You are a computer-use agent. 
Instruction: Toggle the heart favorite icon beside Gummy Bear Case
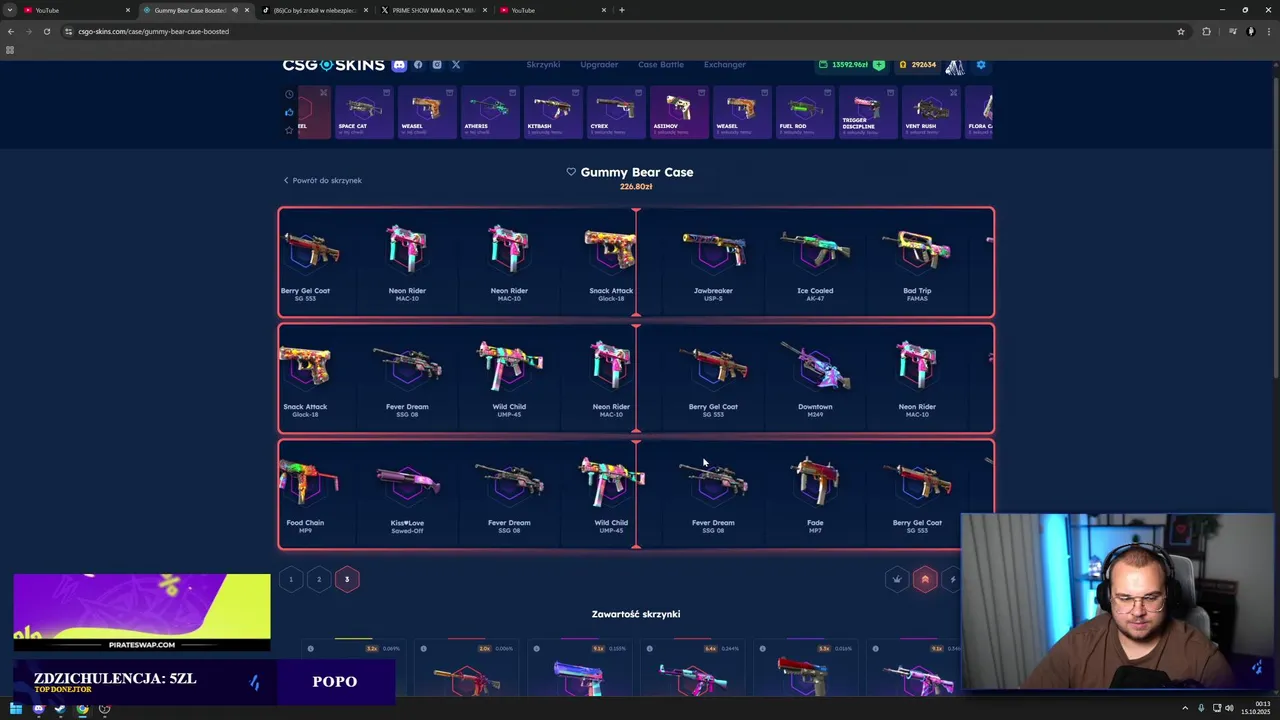[x=571, y=172]
